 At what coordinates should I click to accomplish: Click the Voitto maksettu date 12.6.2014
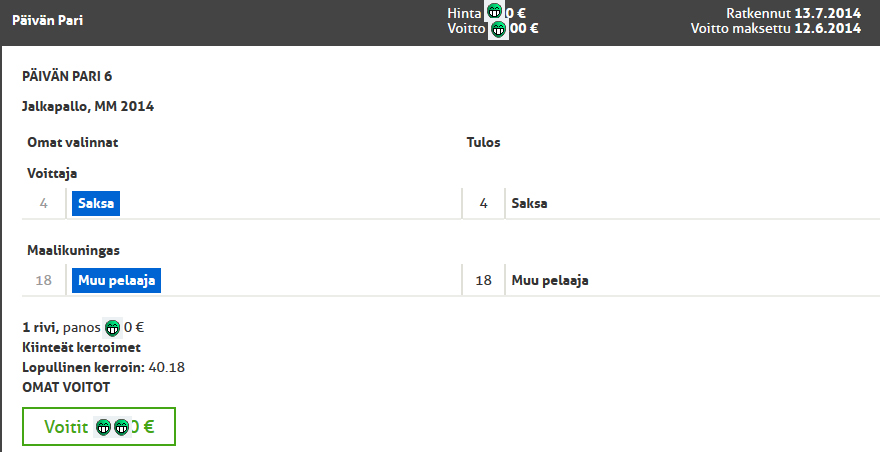point(828,28)
